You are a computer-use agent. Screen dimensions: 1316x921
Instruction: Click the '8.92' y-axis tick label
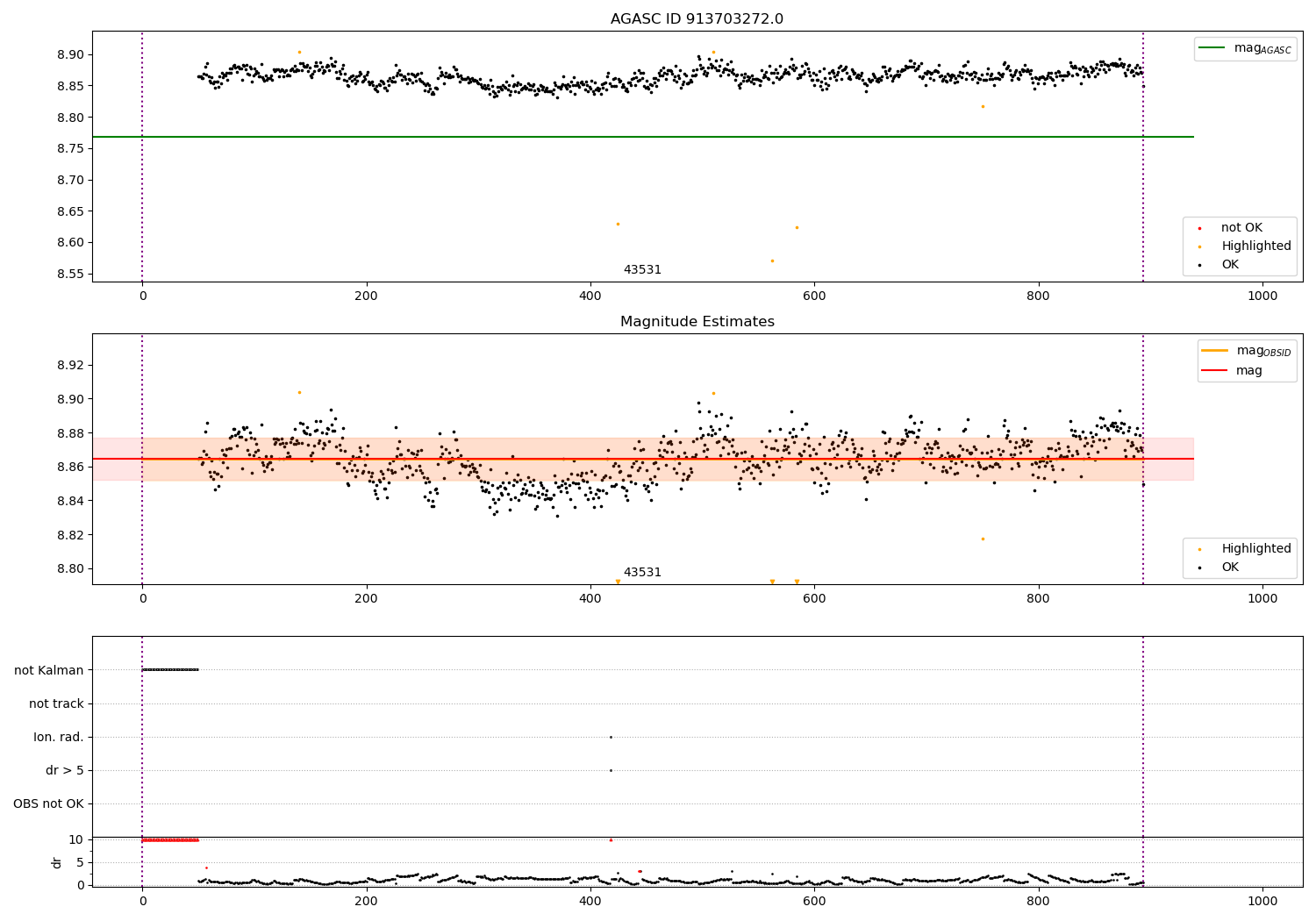[x=70, y=365]
